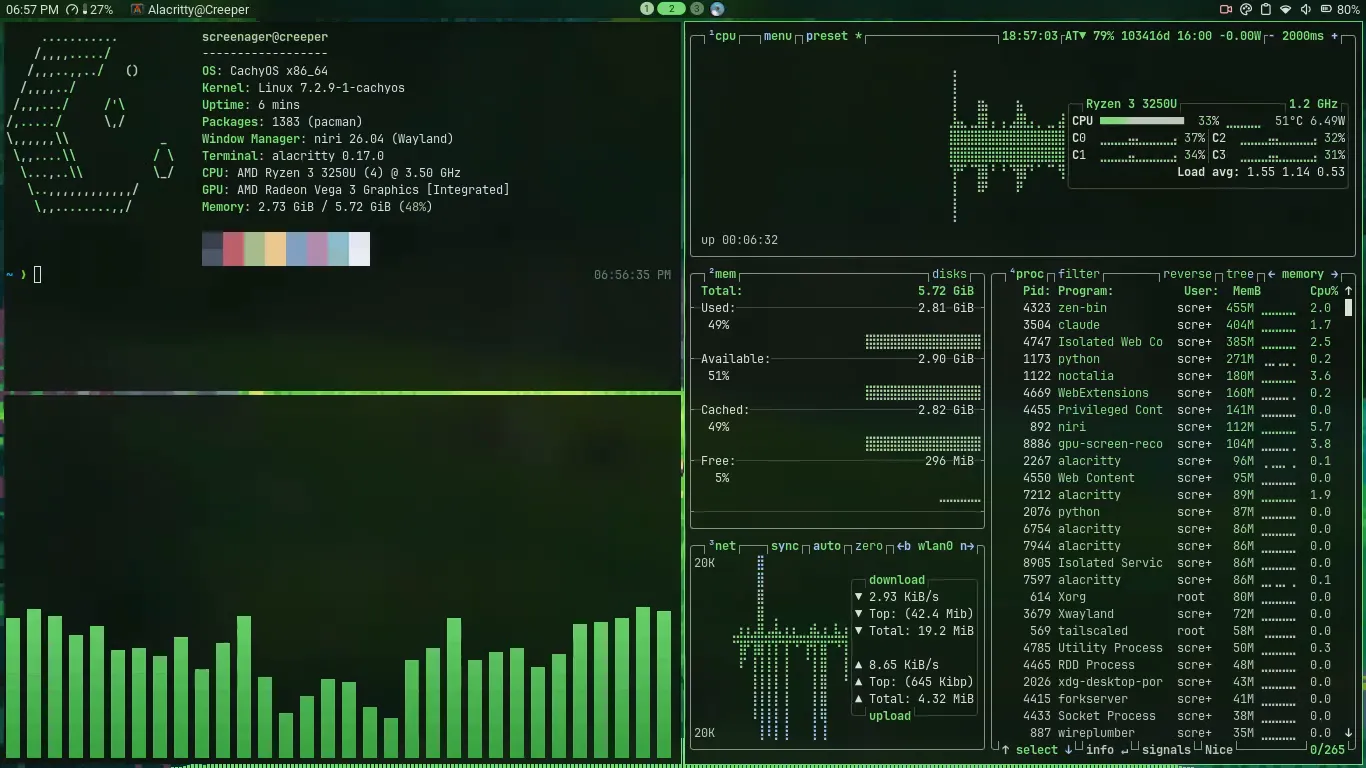Select the gpu-screen-reco process row
This screenshot has height=768, width=1366.
(x=1175, y=444)
